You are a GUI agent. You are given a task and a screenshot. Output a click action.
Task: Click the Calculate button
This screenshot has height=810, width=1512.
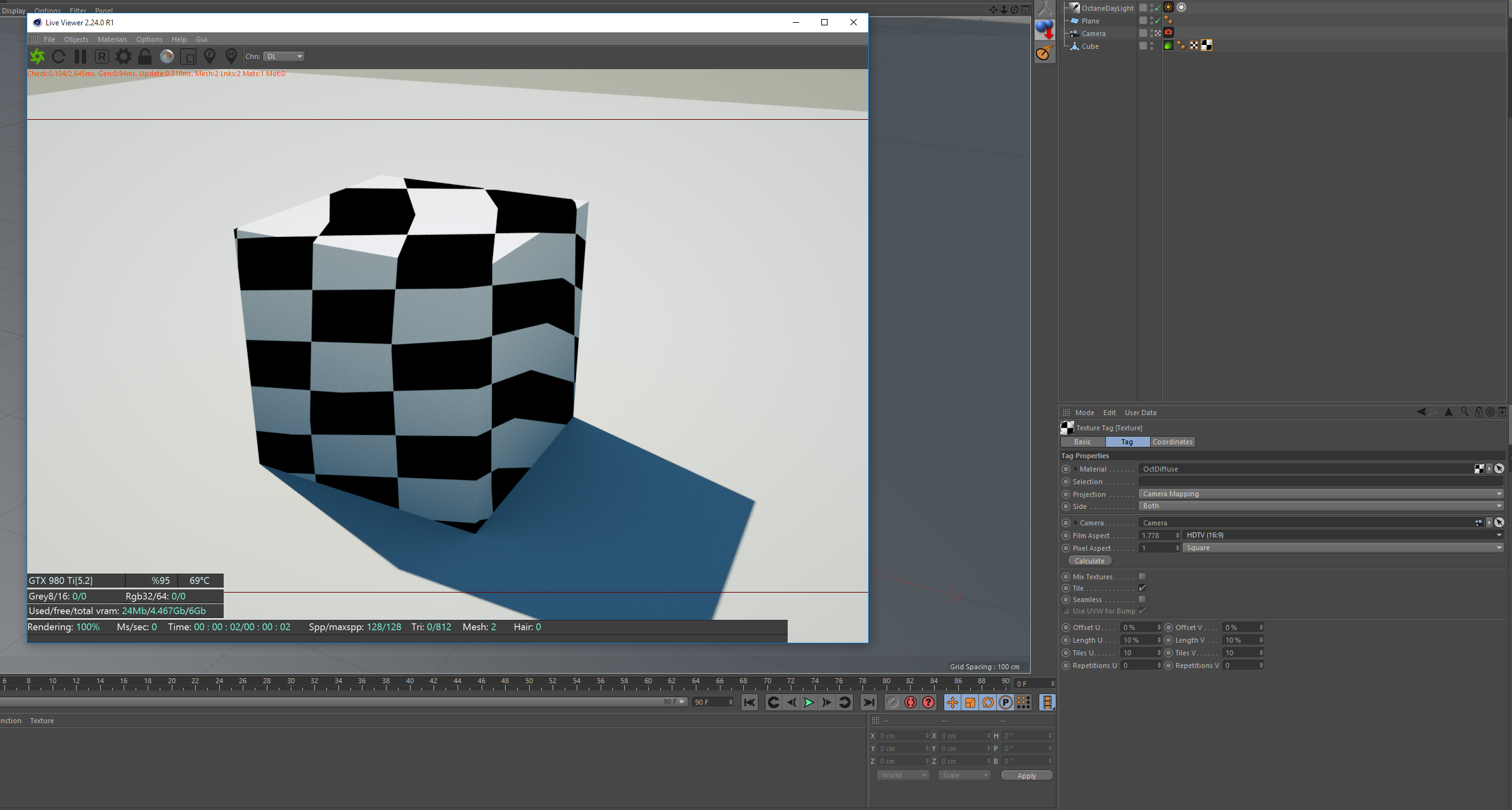click(x=1089, y=561)
